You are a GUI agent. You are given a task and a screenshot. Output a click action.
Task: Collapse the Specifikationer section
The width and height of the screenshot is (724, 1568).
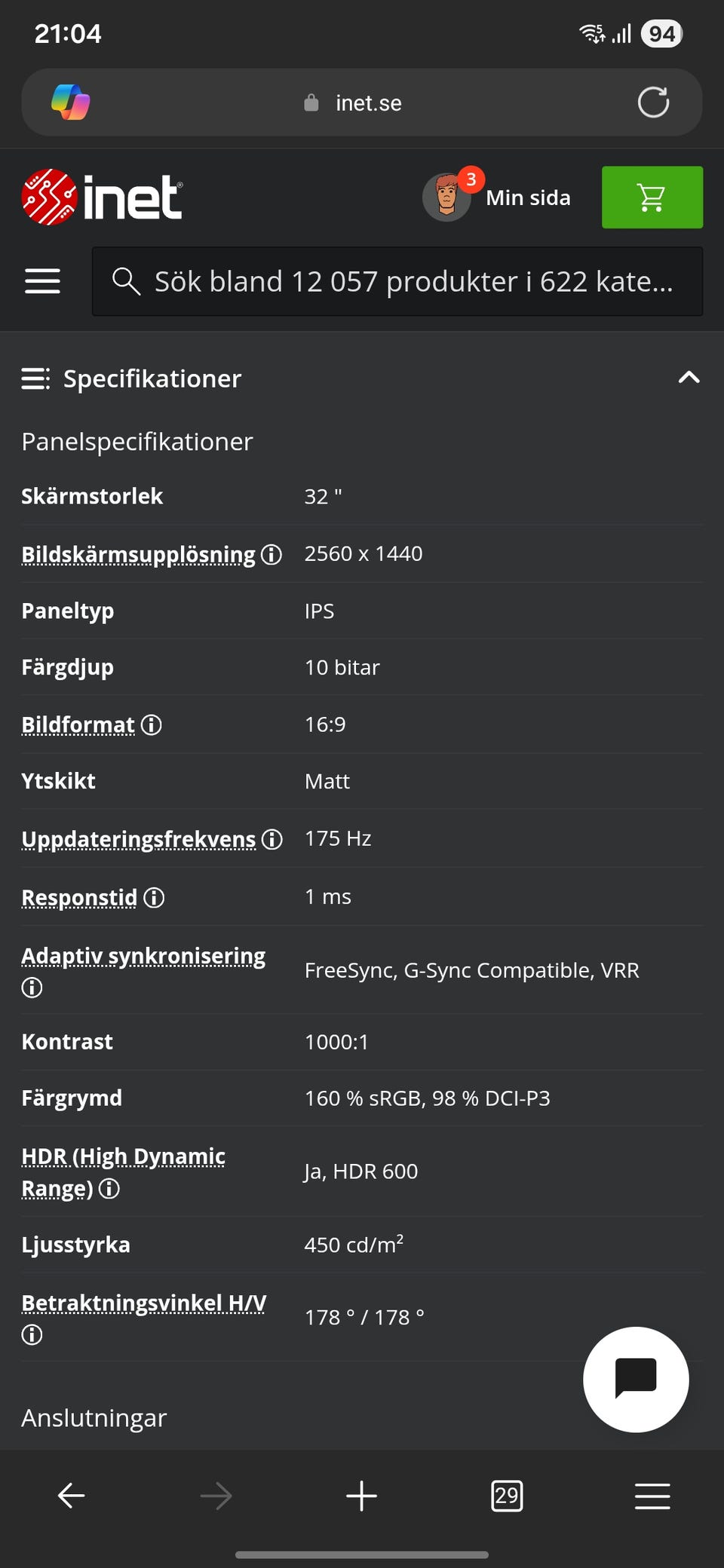[x=689, y=378]
